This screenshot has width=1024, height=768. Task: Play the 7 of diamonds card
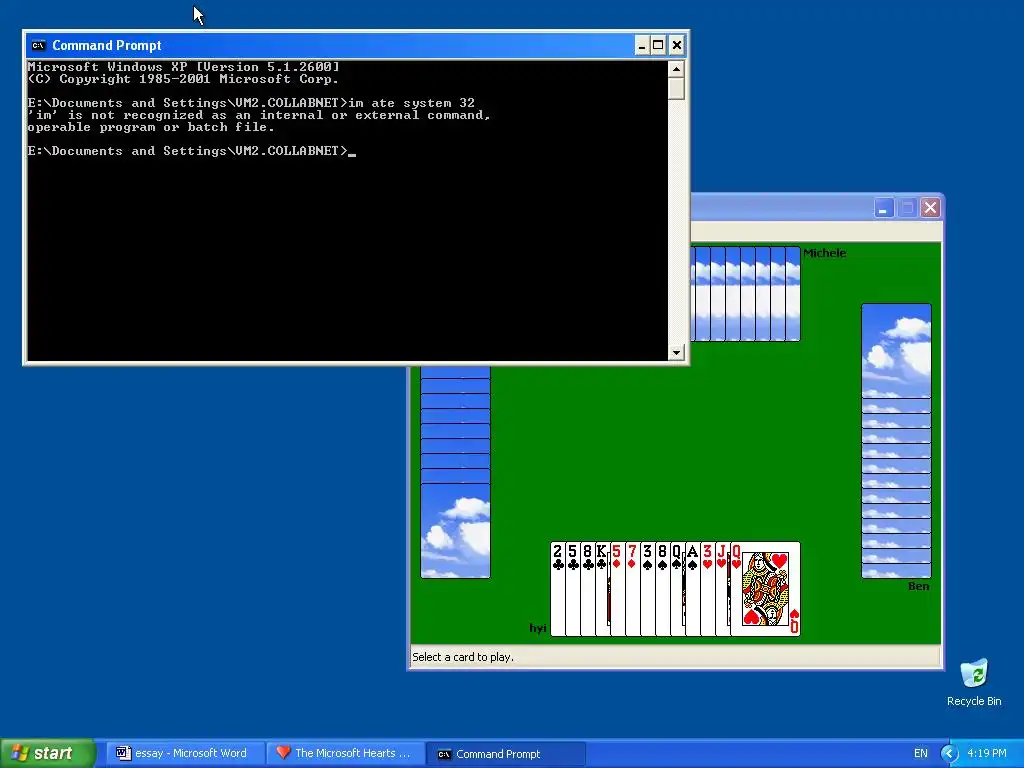[x=632, y=588]
